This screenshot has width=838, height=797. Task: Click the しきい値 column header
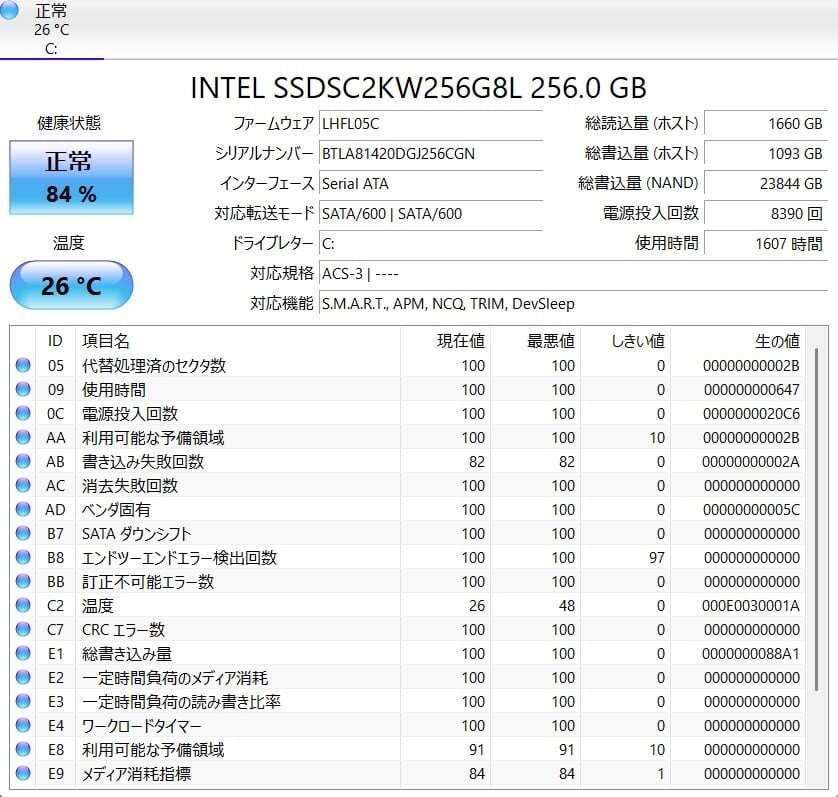click(x=637, y=341)
